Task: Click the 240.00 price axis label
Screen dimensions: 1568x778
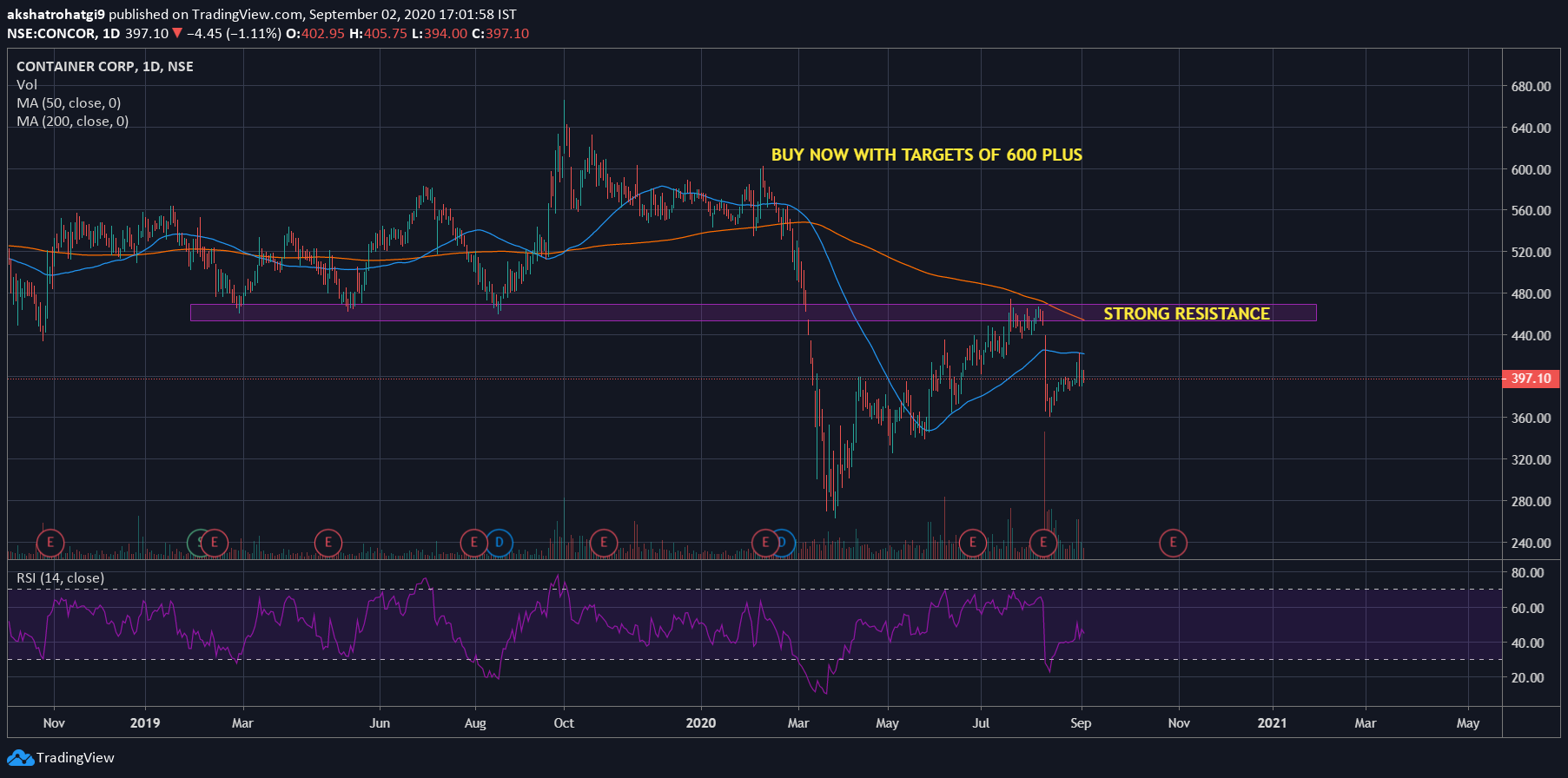Action: tap(1531, 543)
